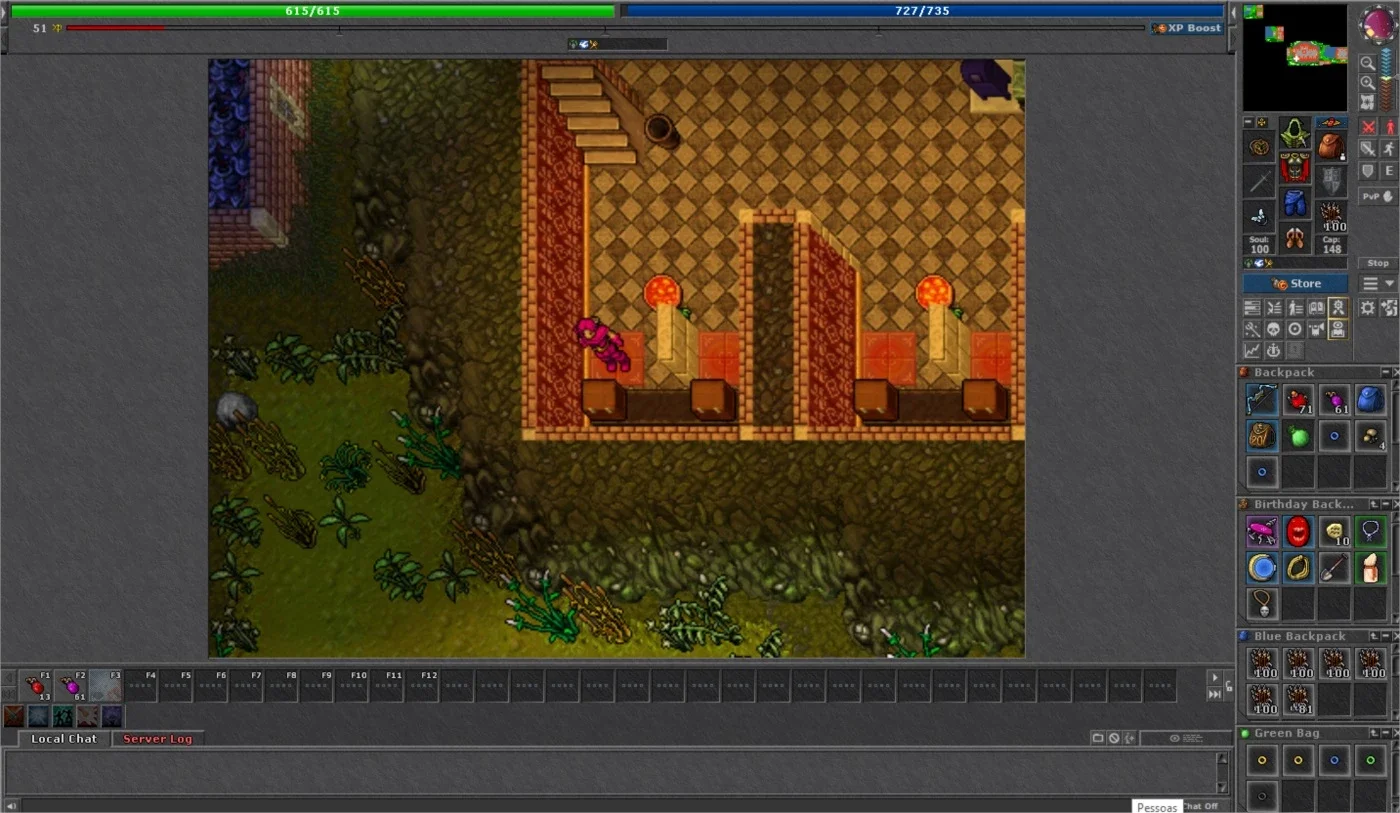Minimize the Backpack container panel

pyautogui.click(x=1385, y=373)
